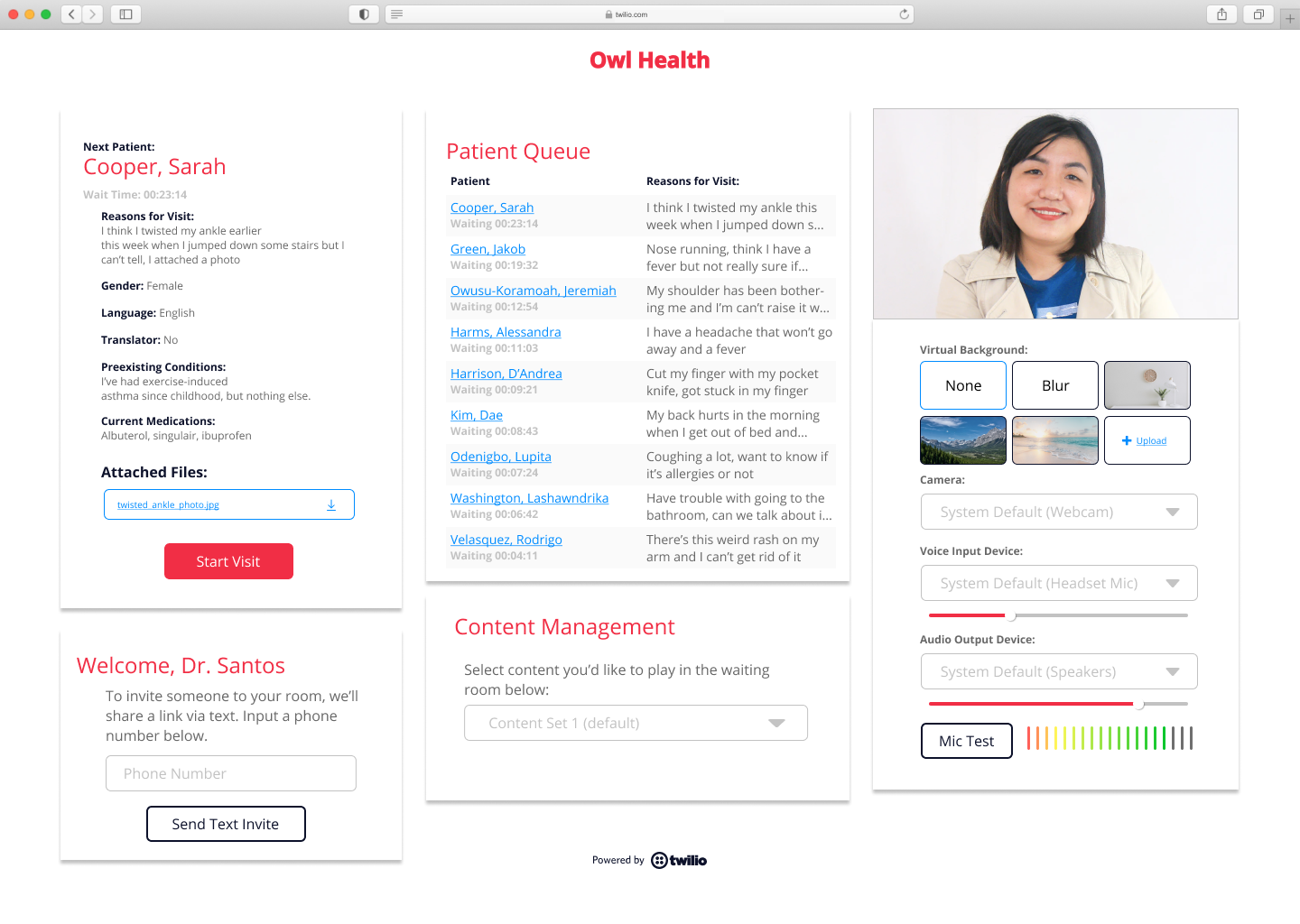The width and height of the screenshot is (1300, 924).
Task: Click the 'Albuterol, singulair, ibuprofen' medications text
Action: [x=176, y=436]
